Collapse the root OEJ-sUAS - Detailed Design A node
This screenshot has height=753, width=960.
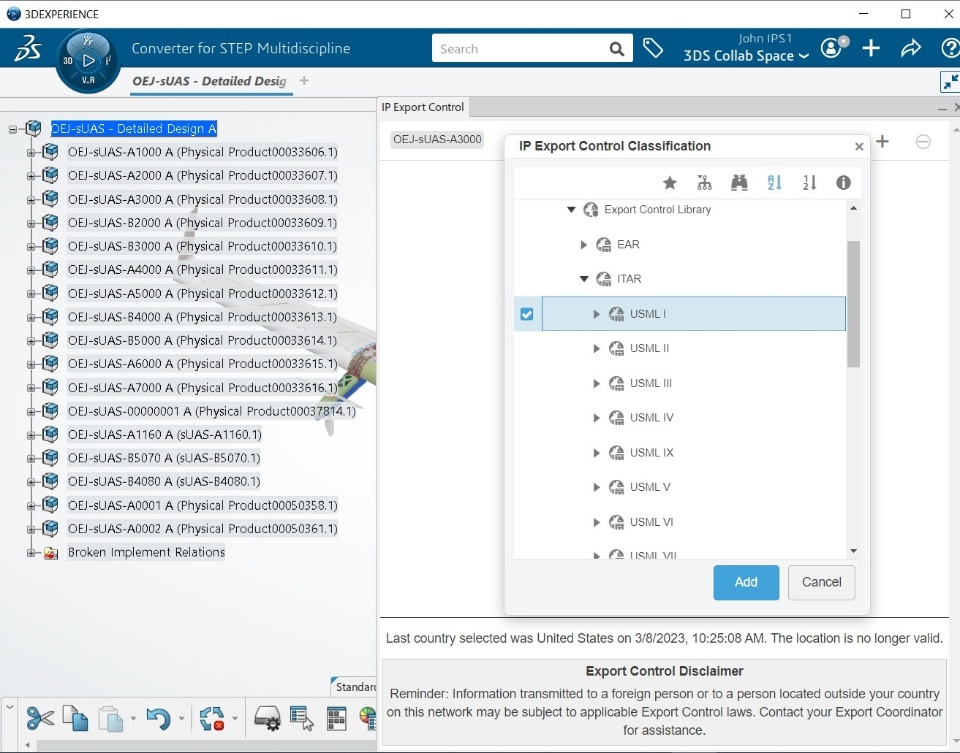[x=13, y=129]
